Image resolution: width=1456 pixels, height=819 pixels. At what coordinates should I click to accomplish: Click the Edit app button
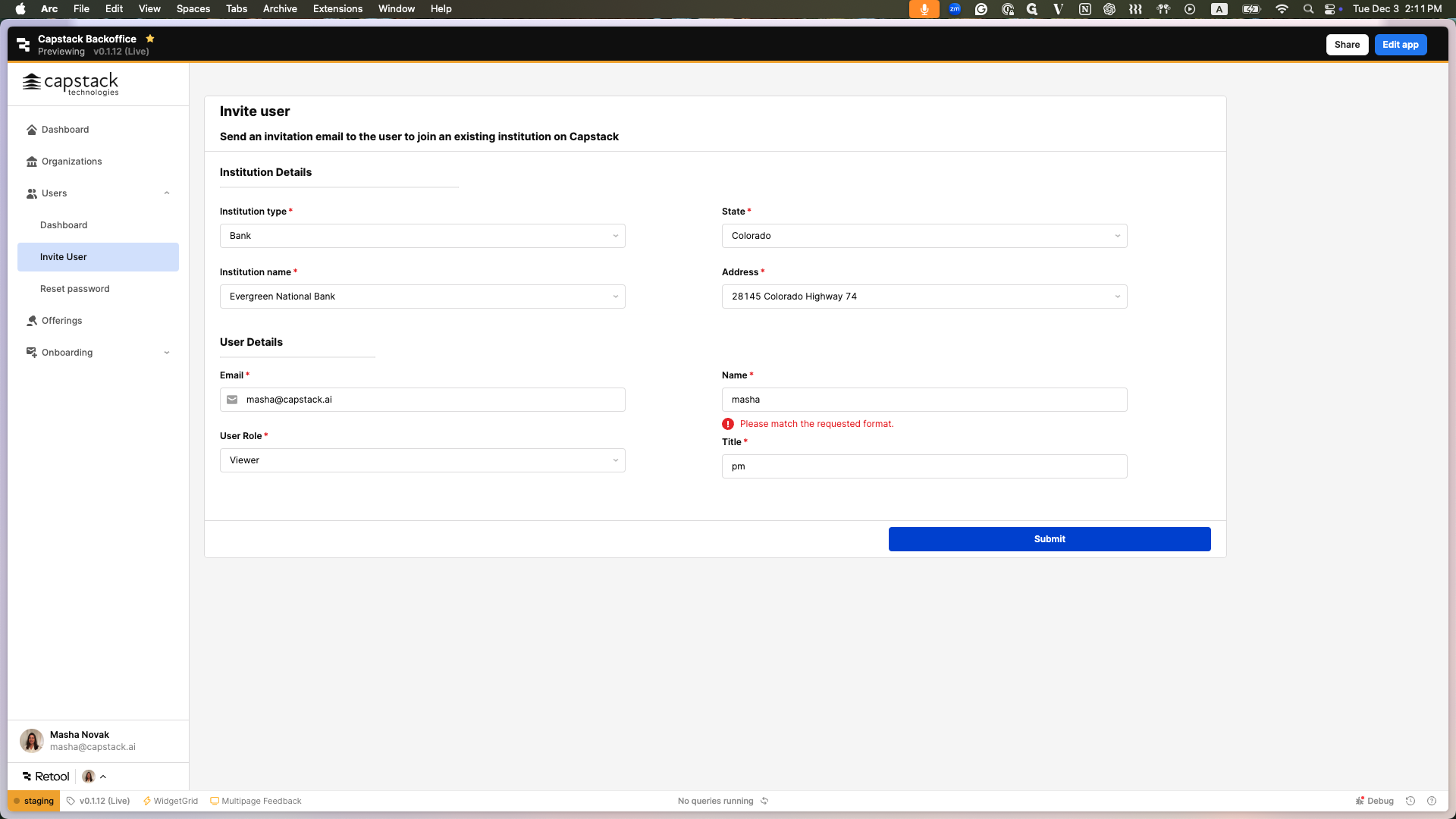(1400, 45)
